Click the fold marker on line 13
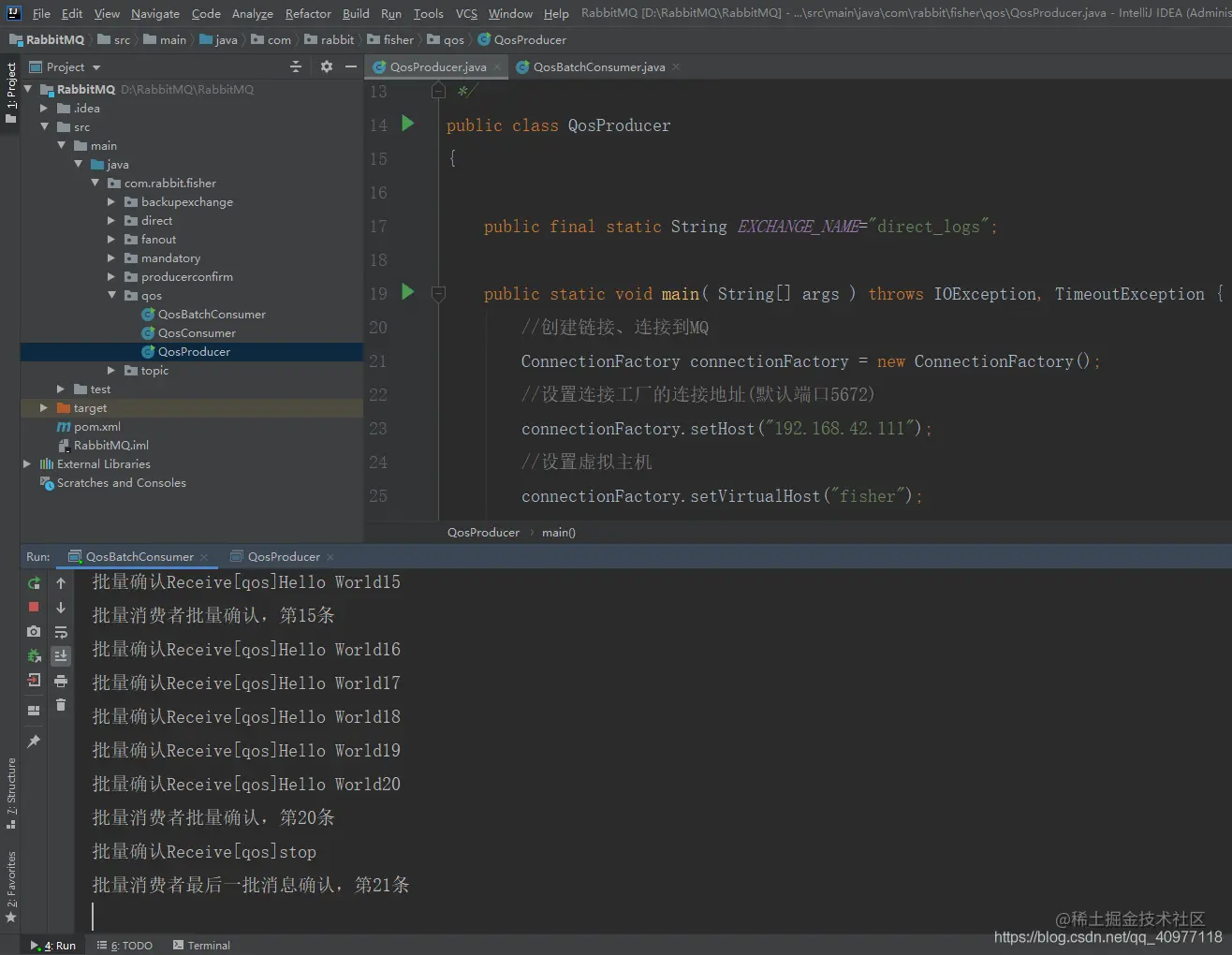Viewport: 1232px width, 955px height. [438, 91]
